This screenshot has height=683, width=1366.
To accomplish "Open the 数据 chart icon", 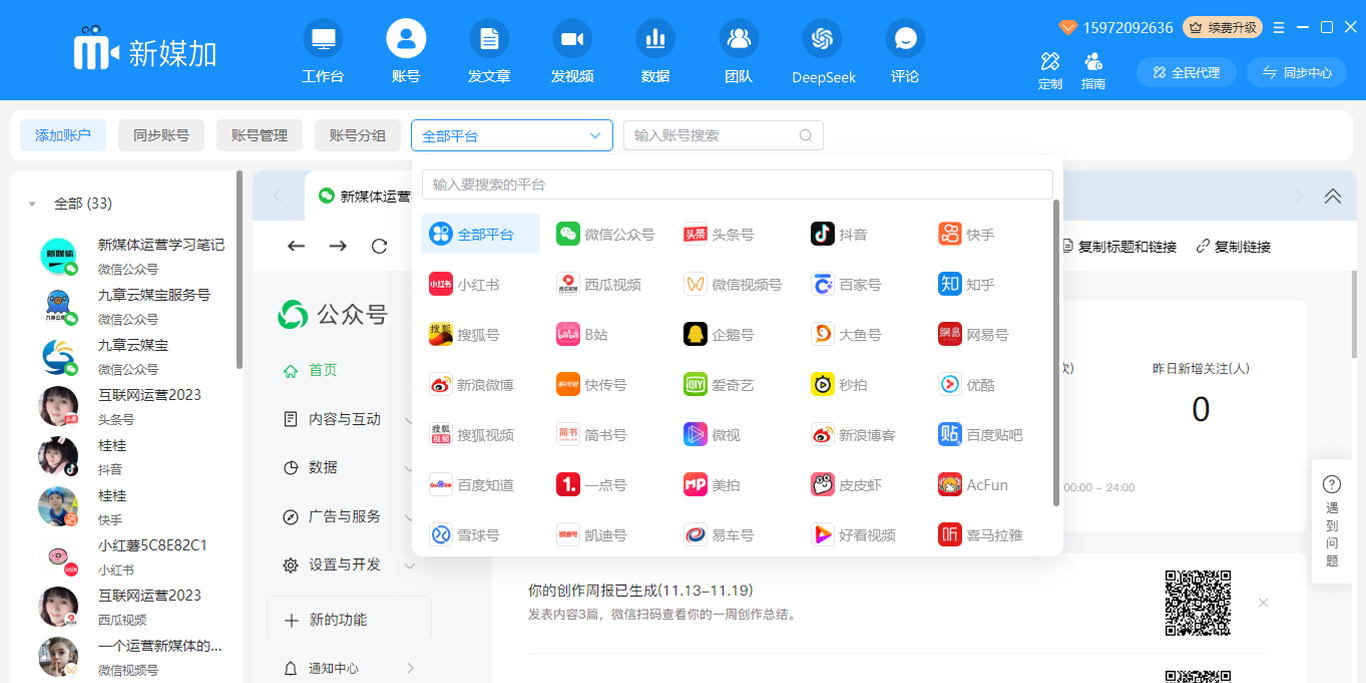I will [x=655, y=40].
